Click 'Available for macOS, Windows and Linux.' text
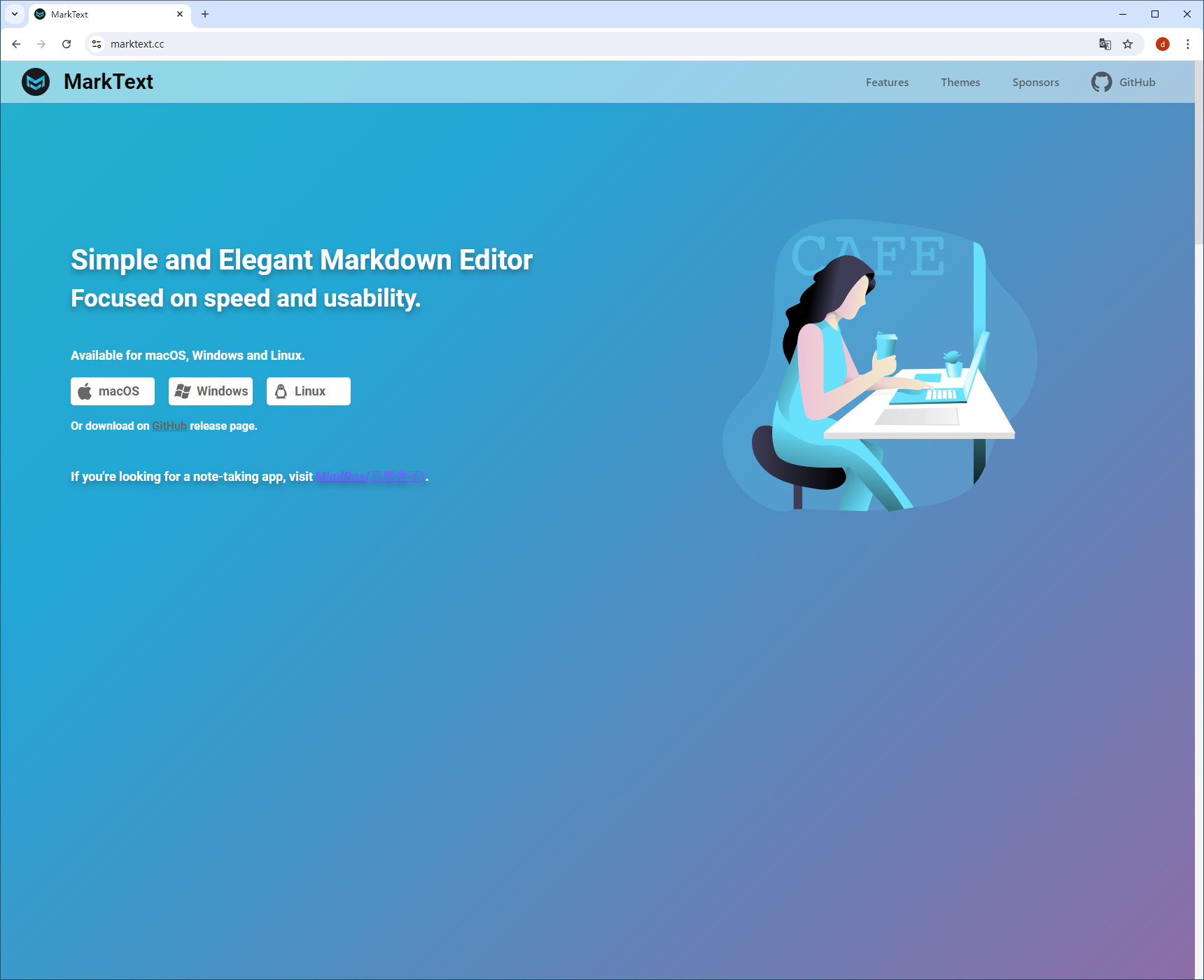Screen dimensions: 1204x980 tap(188, 356)
